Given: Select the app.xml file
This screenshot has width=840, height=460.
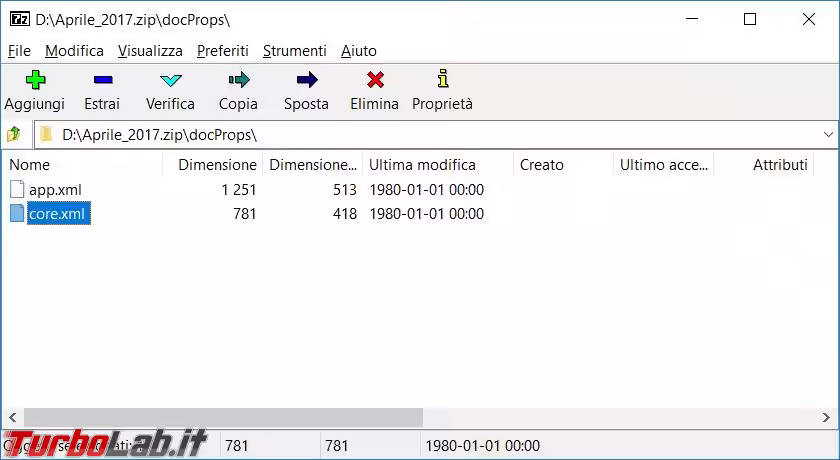Looking at the screenshot, I should click(54, 189).
